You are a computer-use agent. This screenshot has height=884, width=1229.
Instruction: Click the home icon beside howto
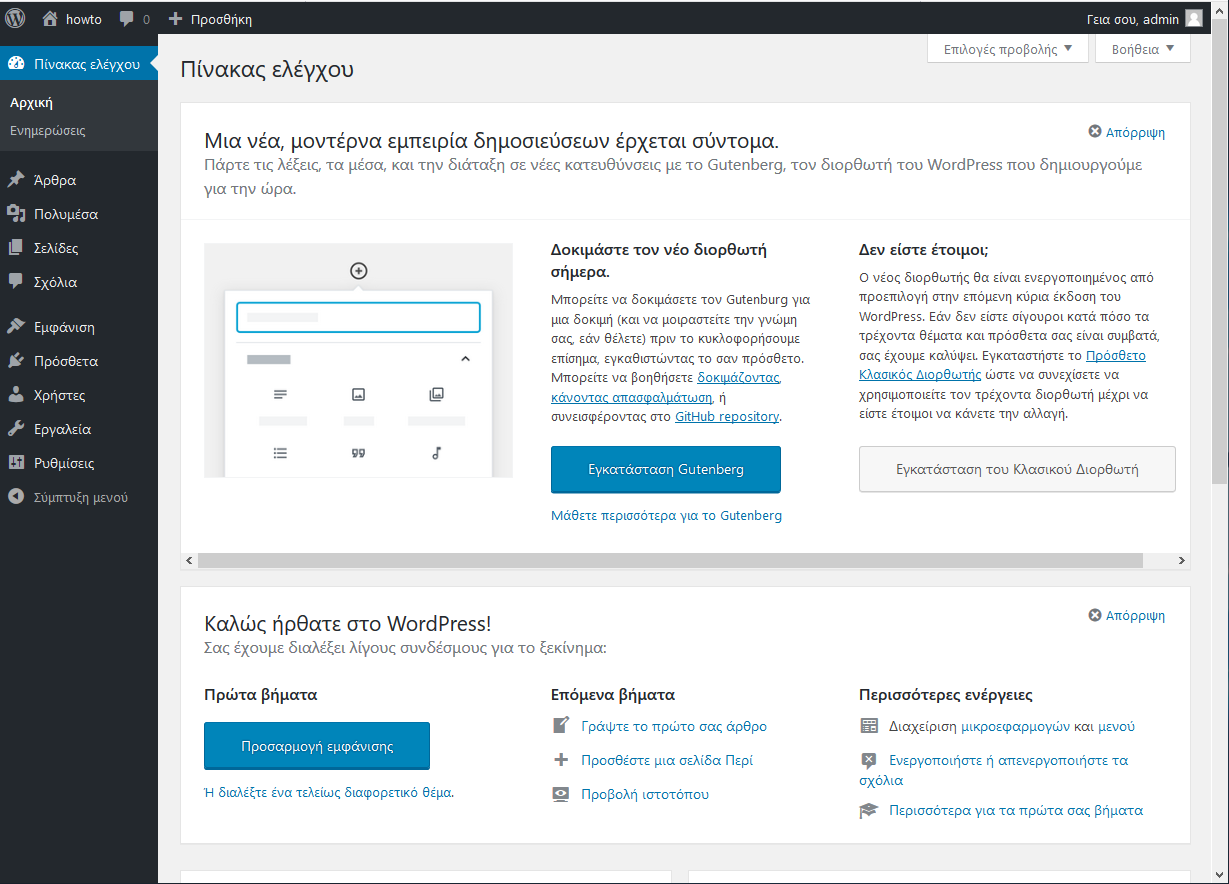pyautogui.click(x=50, y=18)
